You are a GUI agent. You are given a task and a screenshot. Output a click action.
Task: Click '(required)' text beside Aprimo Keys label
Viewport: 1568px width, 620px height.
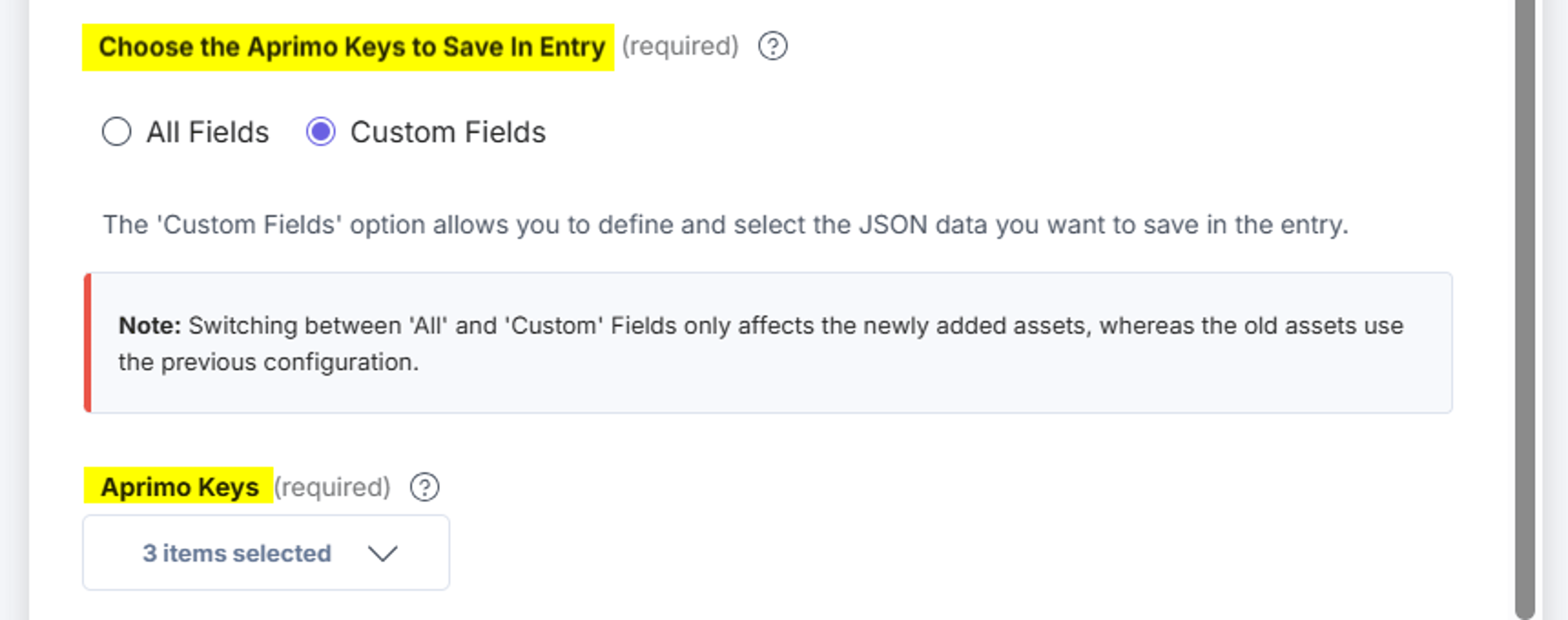[x=332, y=487]
